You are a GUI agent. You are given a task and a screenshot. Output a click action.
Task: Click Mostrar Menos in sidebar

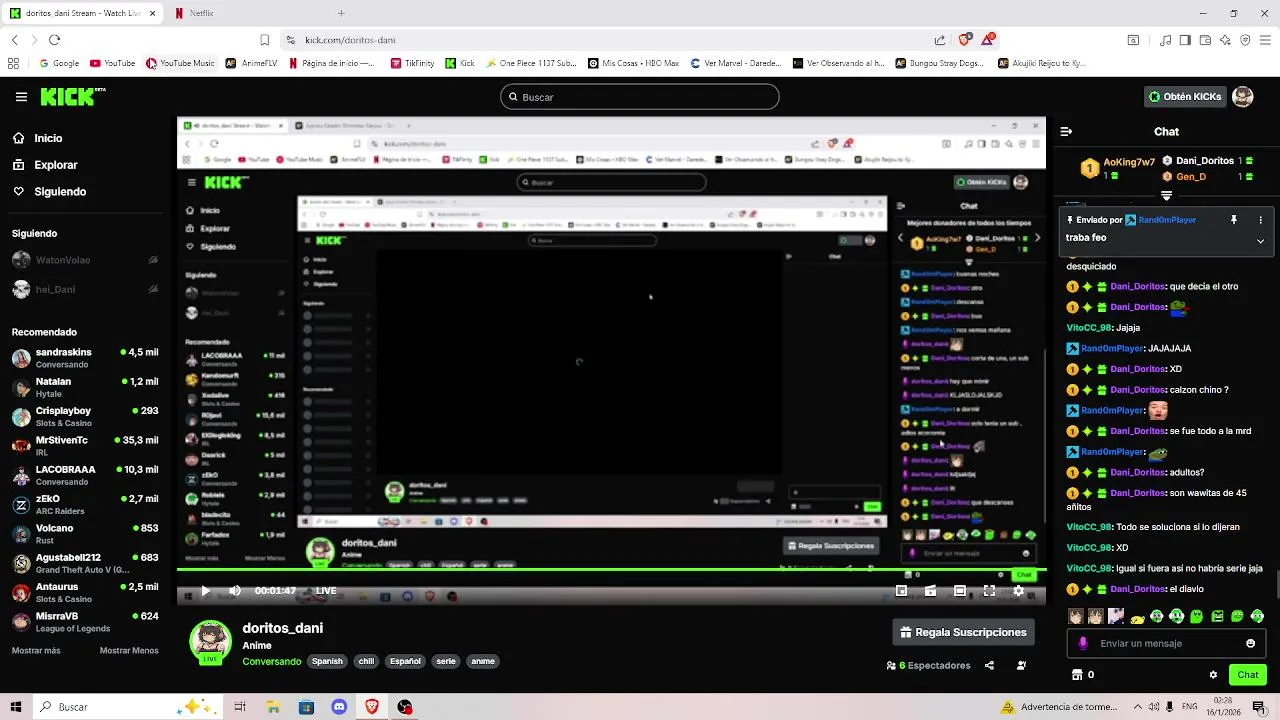pos(129,651)
